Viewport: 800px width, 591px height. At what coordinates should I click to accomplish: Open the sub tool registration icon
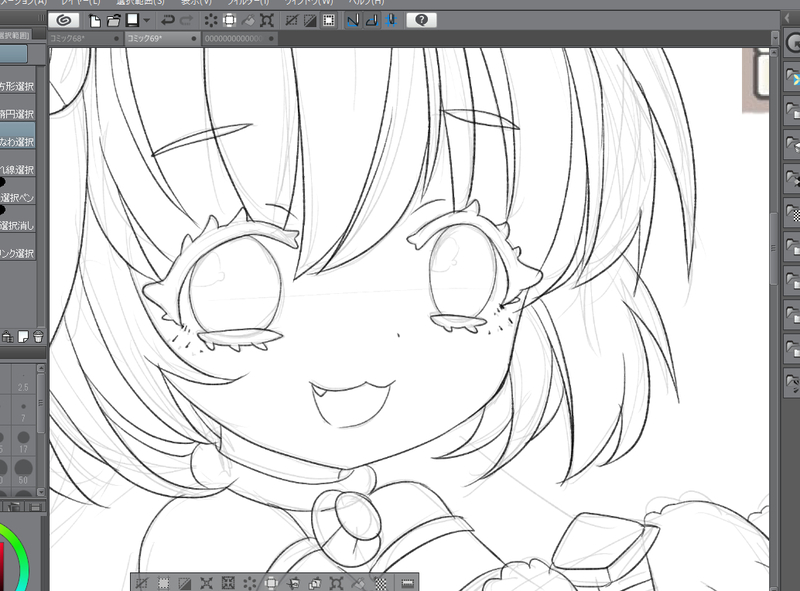coord(7,337)
